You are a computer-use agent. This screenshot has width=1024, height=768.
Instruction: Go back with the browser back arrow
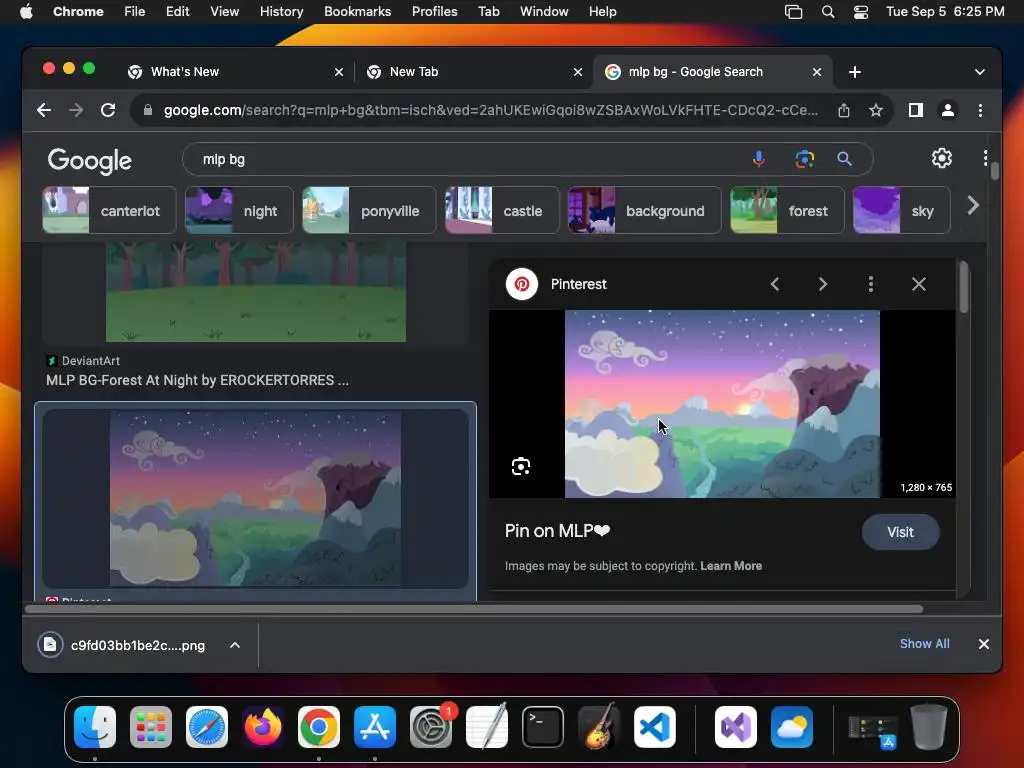(x=44, y=110)
